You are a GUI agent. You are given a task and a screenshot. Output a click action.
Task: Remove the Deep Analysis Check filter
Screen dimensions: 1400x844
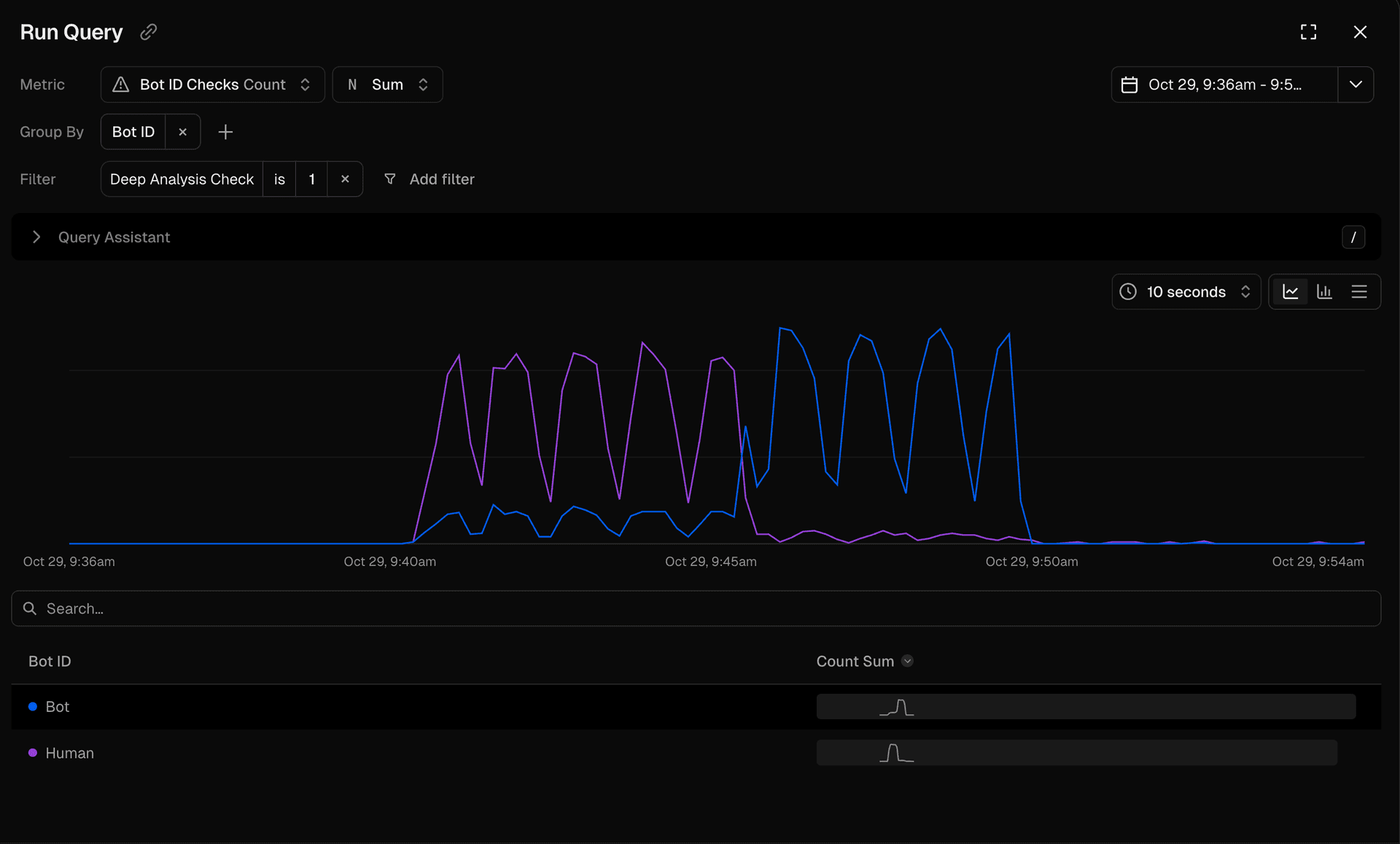tap(346, 179)
